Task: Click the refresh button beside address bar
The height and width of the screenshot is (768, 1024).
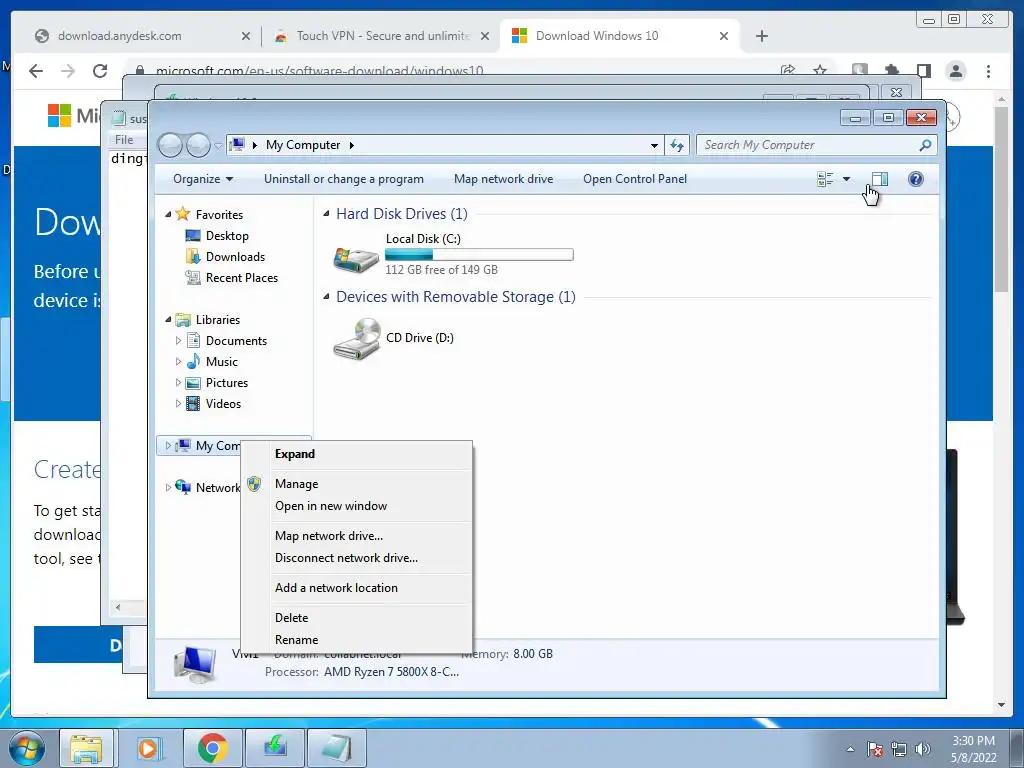Action: (677, 145)
